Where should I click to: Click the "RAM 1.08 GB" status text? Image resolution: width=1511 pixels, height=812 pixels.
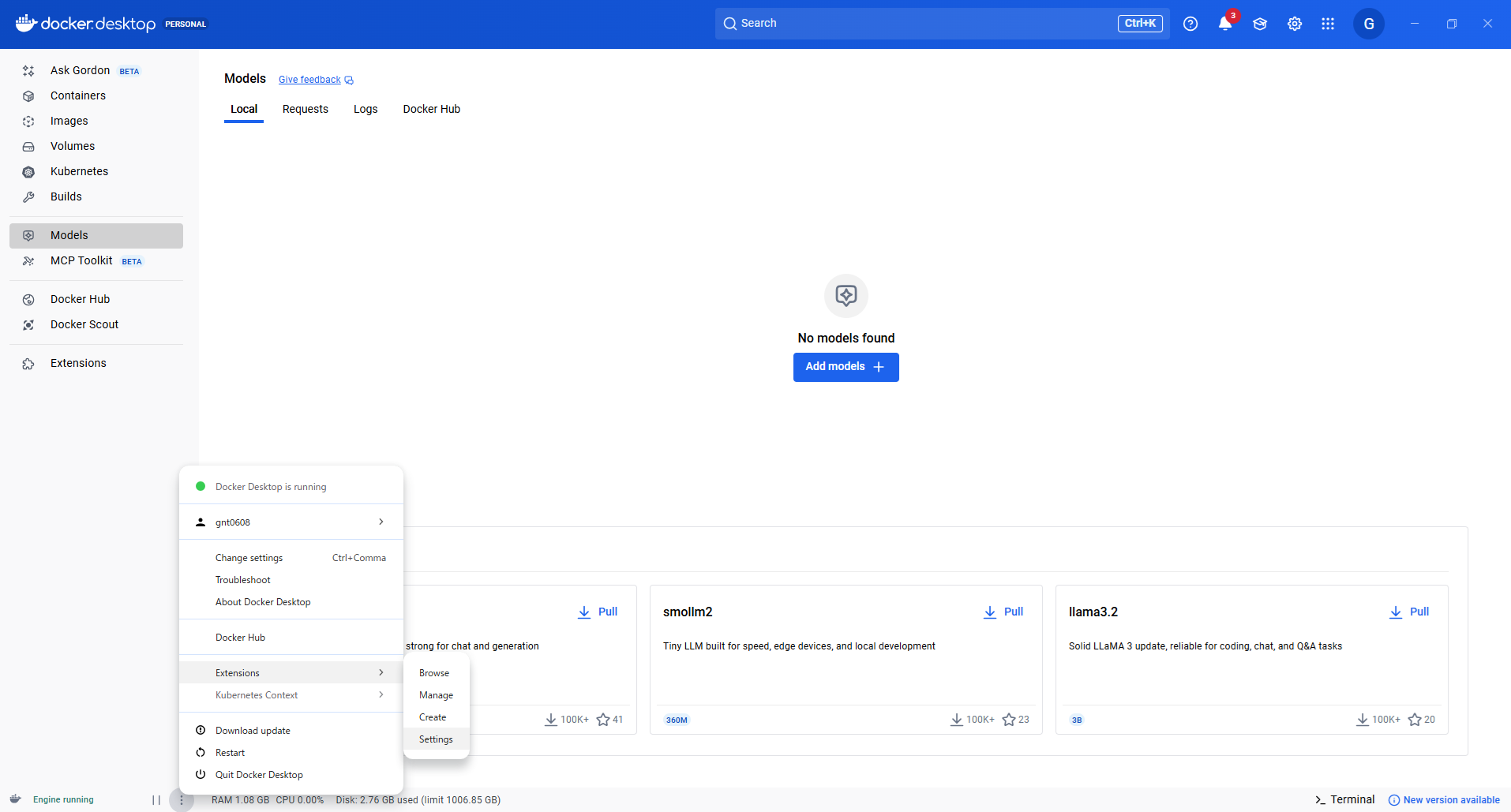(x=240, y=800)
